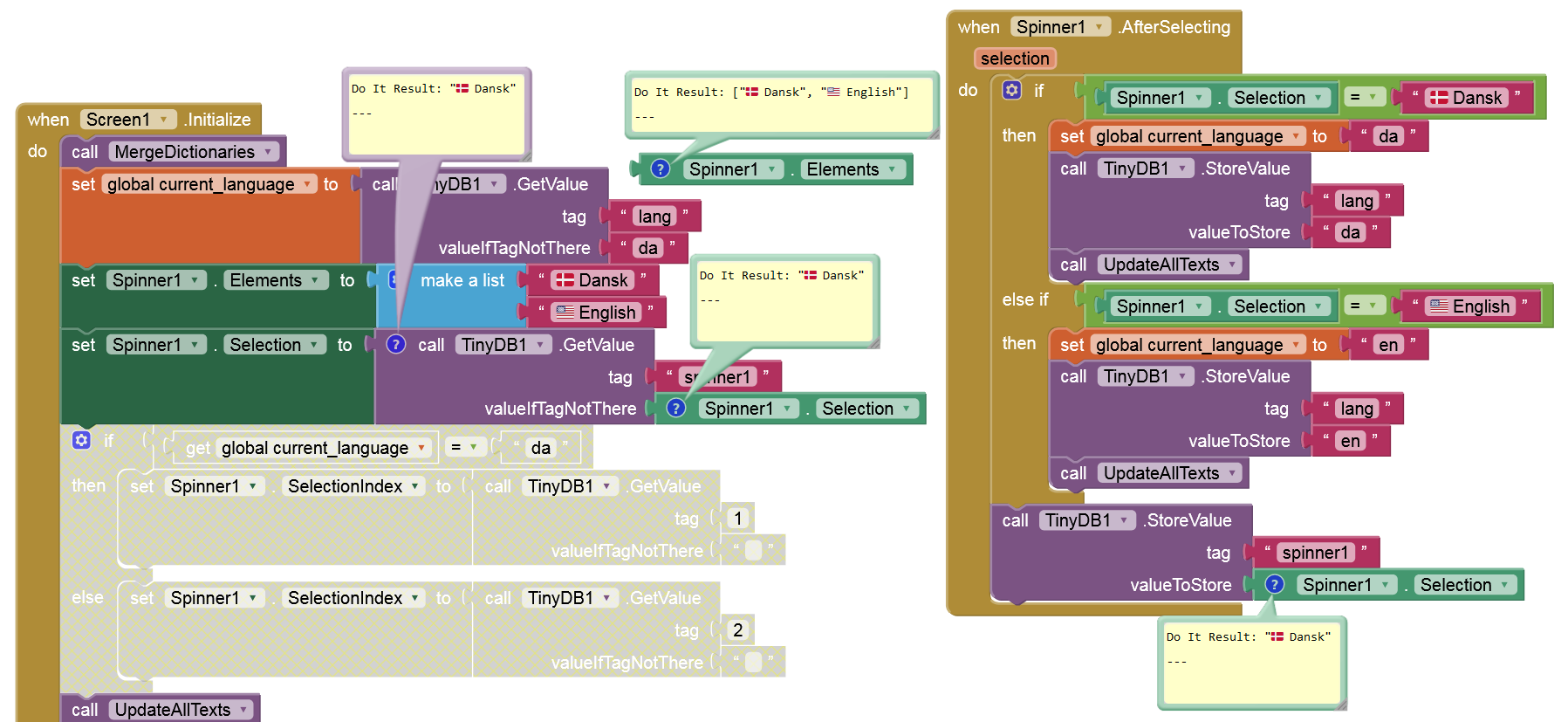Image resolution: width=1568 pixels, height=722 pixels.
Task: Click the question mark icon beside call TinyDB1.GetValue
Action: (396, 345)
